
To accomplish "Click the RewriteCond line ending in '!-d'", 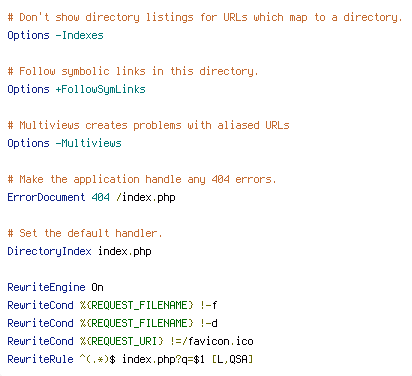I will tap(112, 323).
